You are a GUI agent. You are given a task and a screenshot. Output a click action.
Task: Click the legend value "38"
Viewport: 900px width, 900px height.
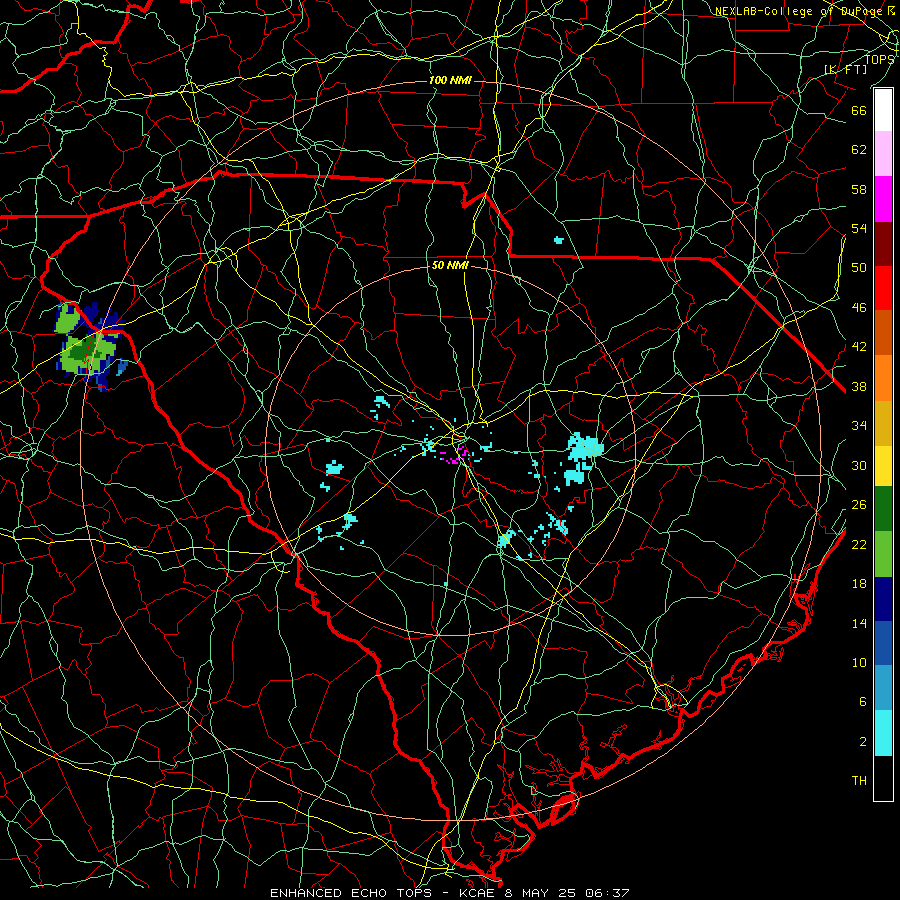pos(859,386)
